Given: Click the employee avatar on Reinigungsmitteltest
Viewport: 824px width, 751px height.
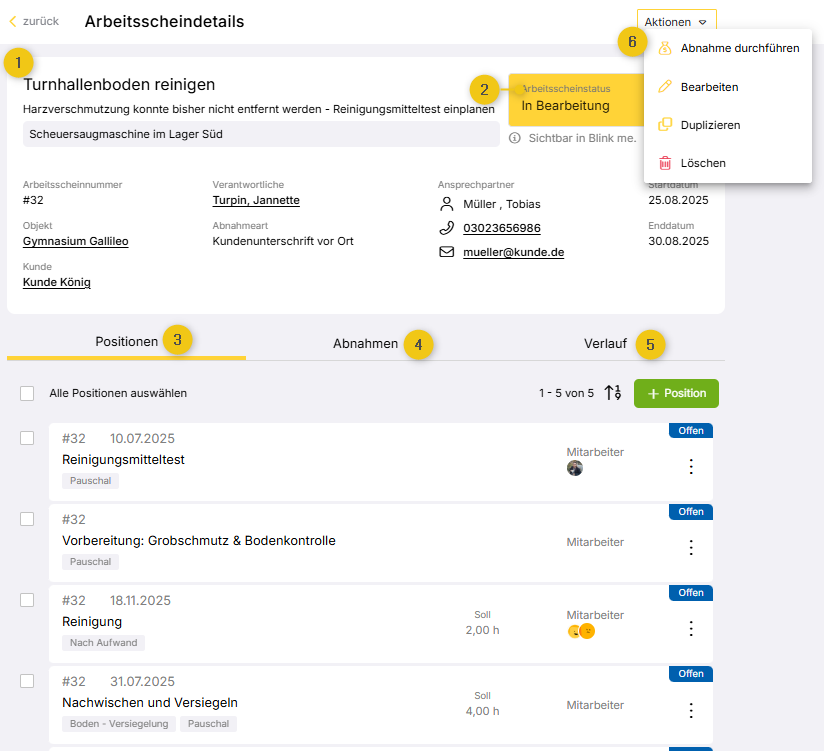Looking at the screenshot, I should tap(574, 468).
